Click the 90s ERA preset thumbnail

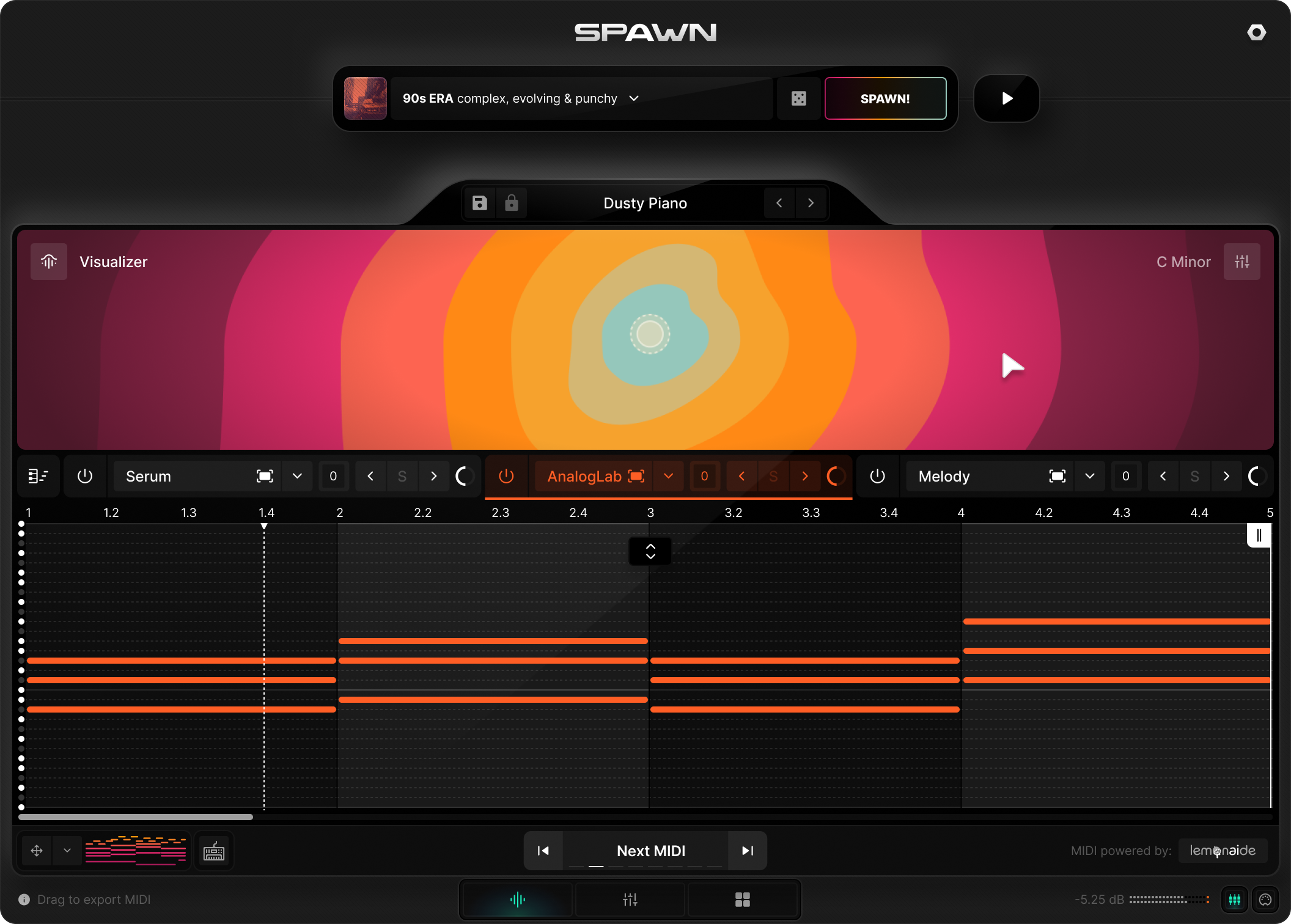366,98
